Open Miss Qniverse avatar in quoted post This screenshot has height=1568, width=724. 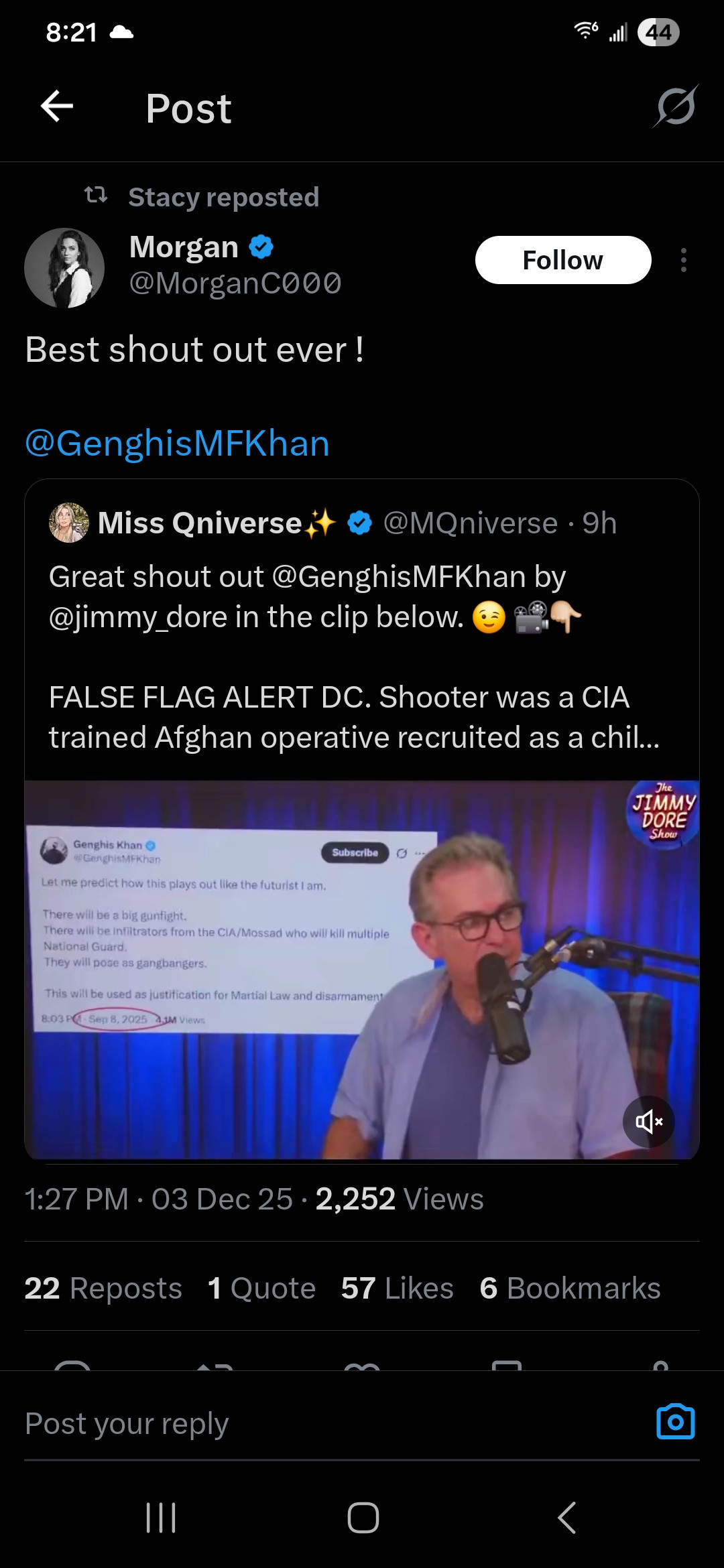click(x=69, y=523)
